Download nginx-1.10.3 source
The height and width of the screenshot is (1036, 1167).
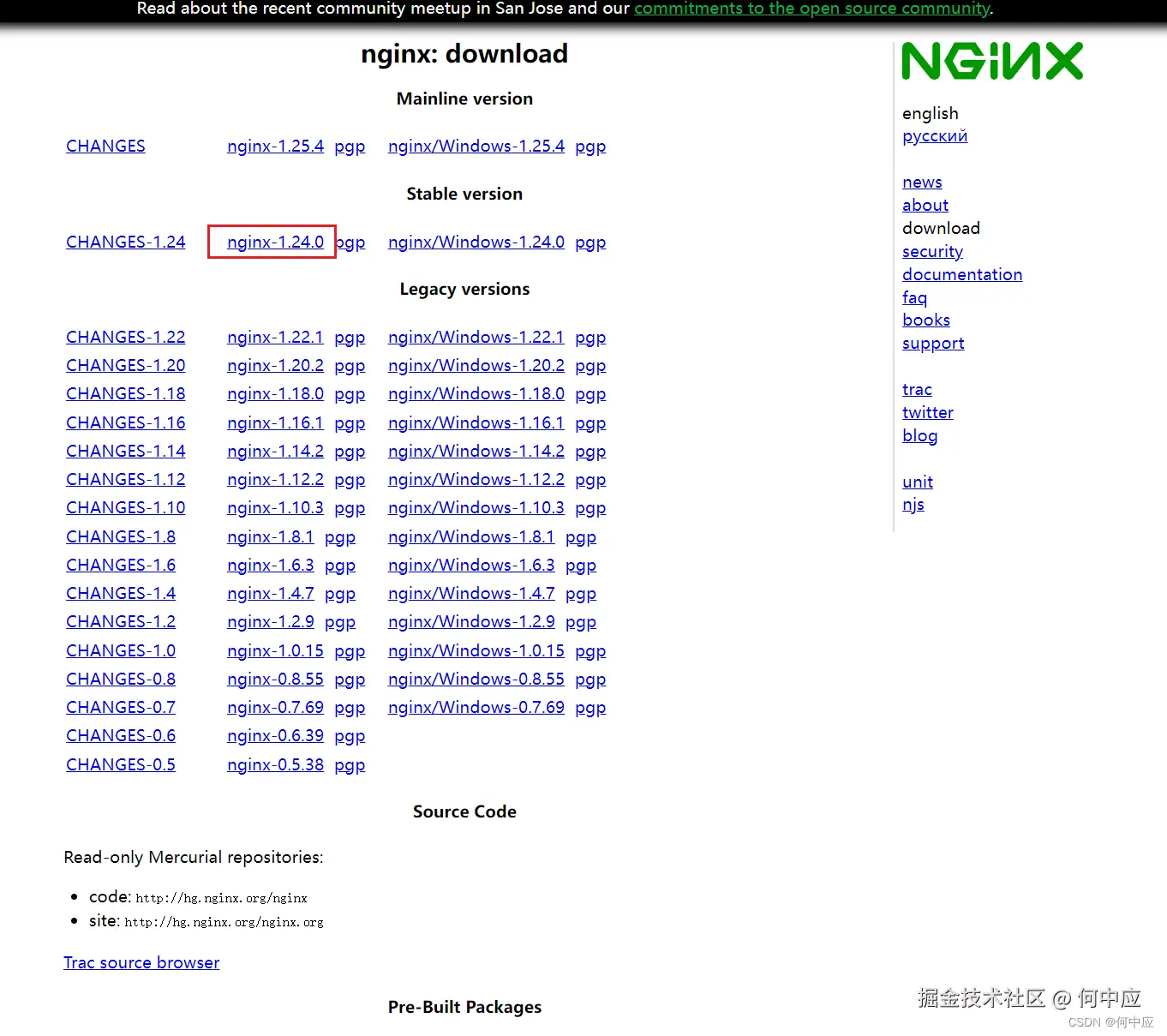(x=275, y=508)
